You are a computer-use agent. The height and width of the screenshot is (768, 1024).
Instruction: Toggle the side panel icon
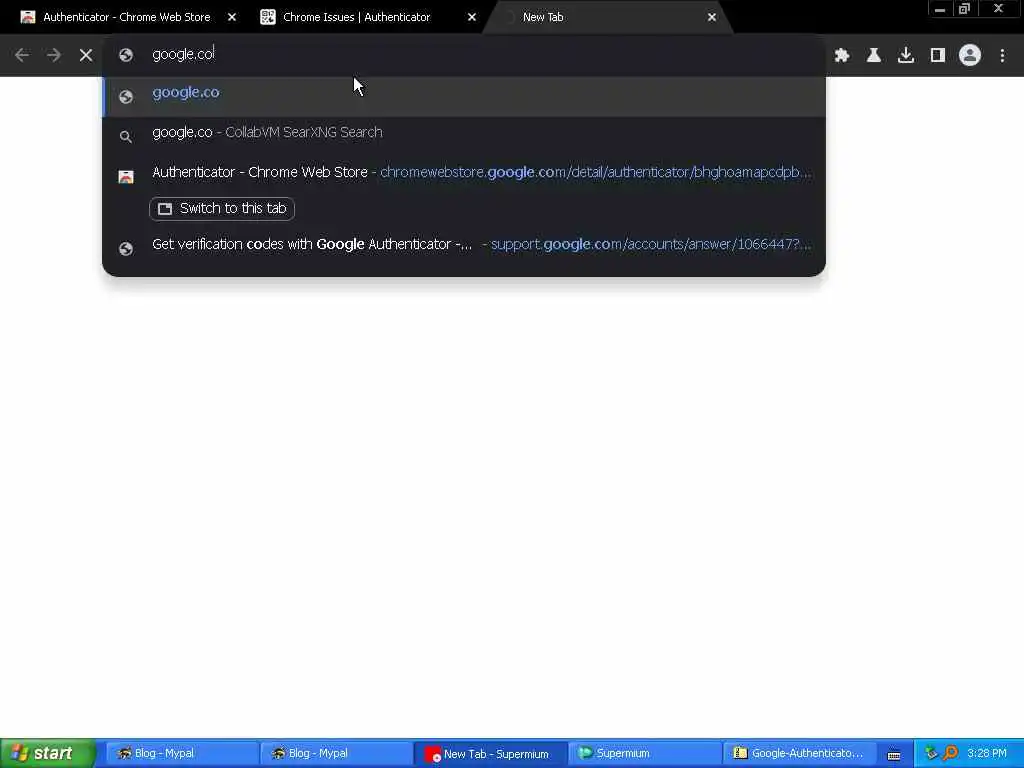pyautogui.click(x=938, y=55)
